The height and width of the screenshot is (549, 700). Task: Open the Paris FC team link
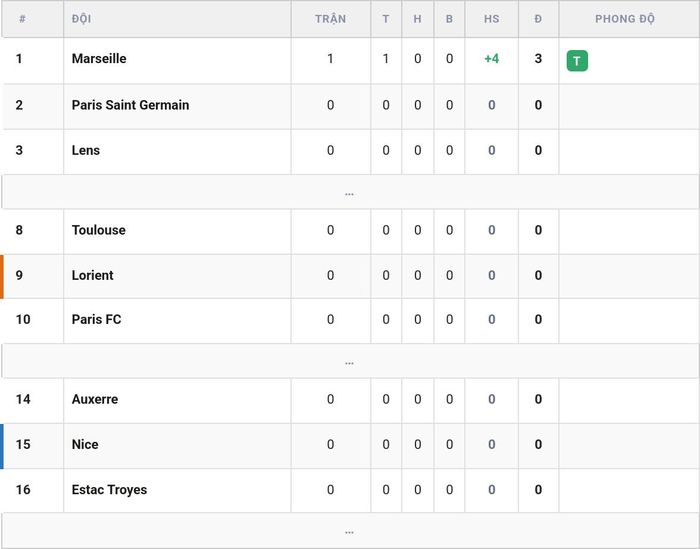pyautogui.click(x=96, y=320)
